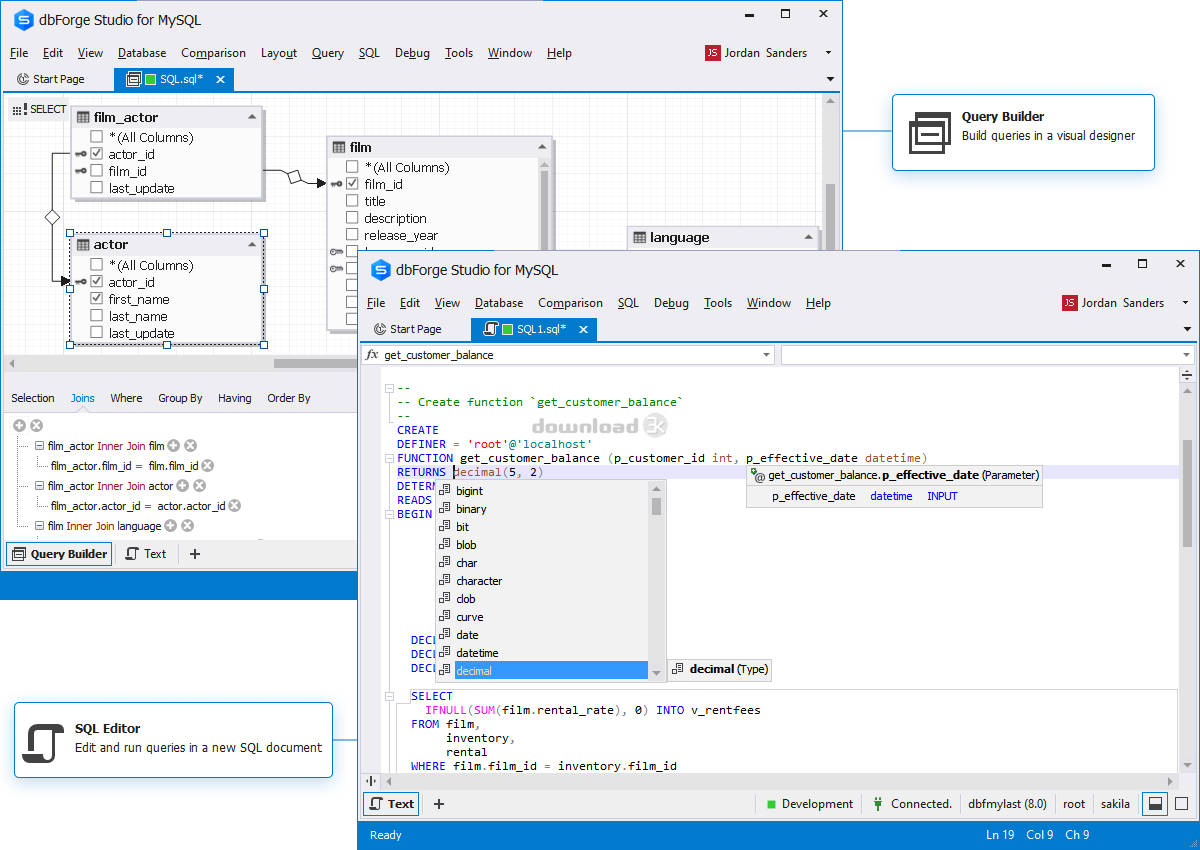
Task: Add a new view with plus in SQL Editor window
Action: [438, 804]
